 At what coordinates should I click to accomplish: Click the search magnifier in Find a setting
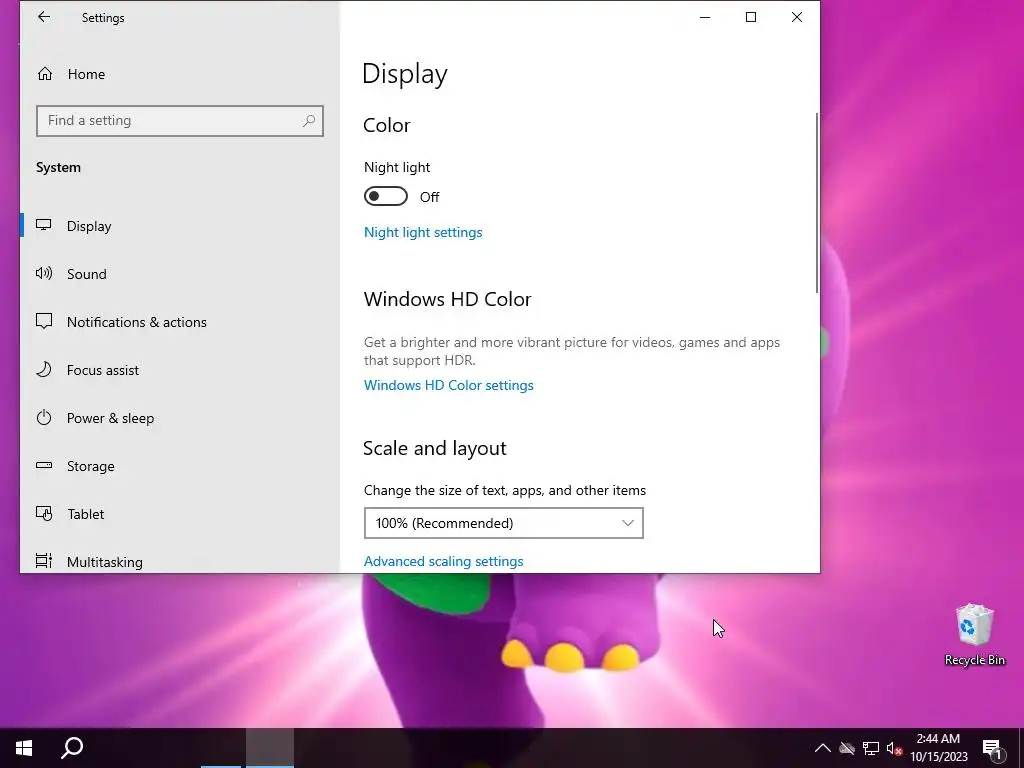pyautogui.click(x=309, y=120)
